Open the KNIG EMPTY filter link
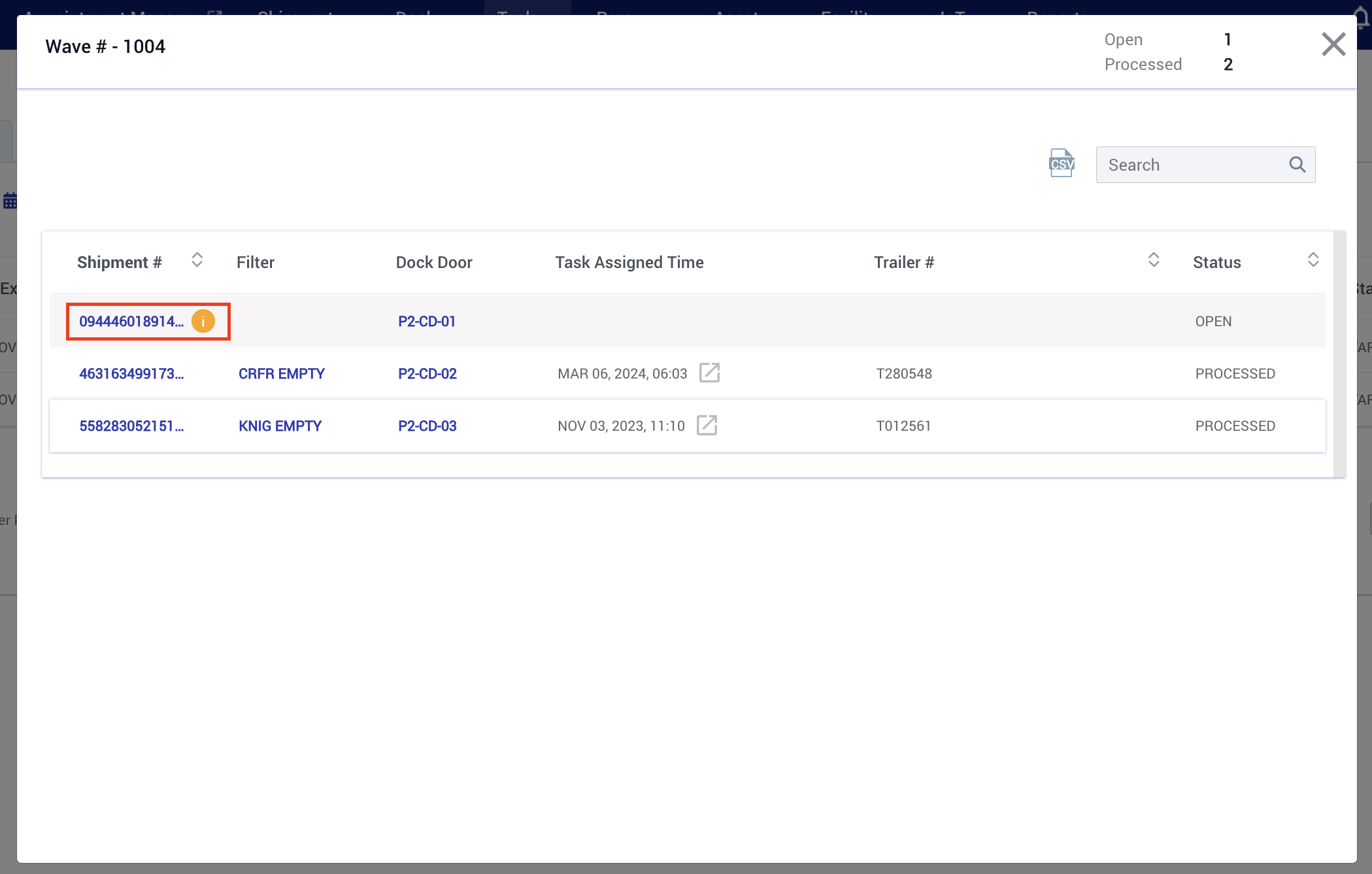The width and height of the screenshot is (1372, 874). [x=280, y=426]
